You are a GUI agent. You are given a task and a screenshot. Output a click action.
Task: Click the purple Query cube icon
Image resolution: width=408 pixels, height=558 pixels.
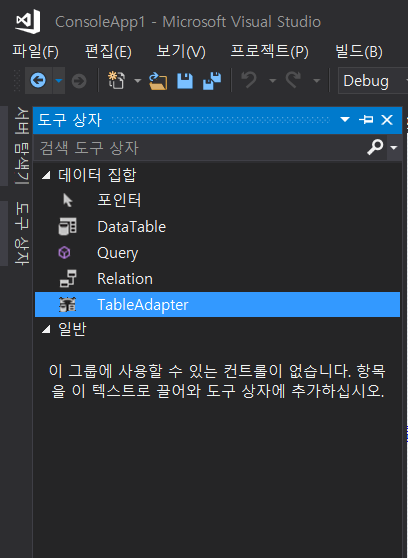tap(64, 253)
